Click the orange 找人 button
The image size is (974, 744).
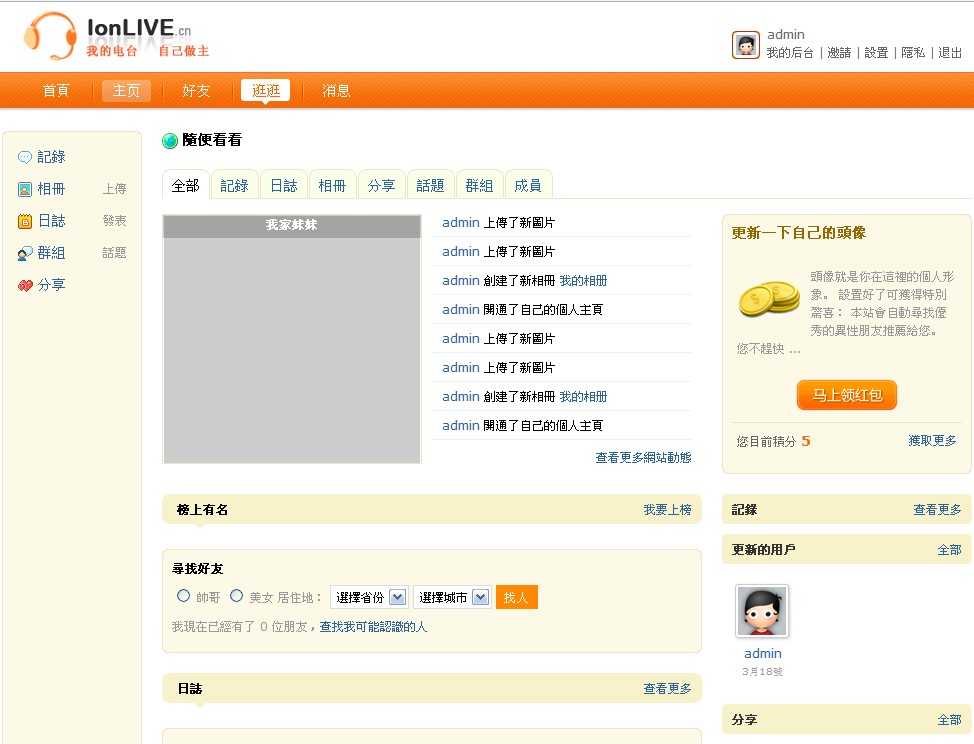tap(516, 597)
